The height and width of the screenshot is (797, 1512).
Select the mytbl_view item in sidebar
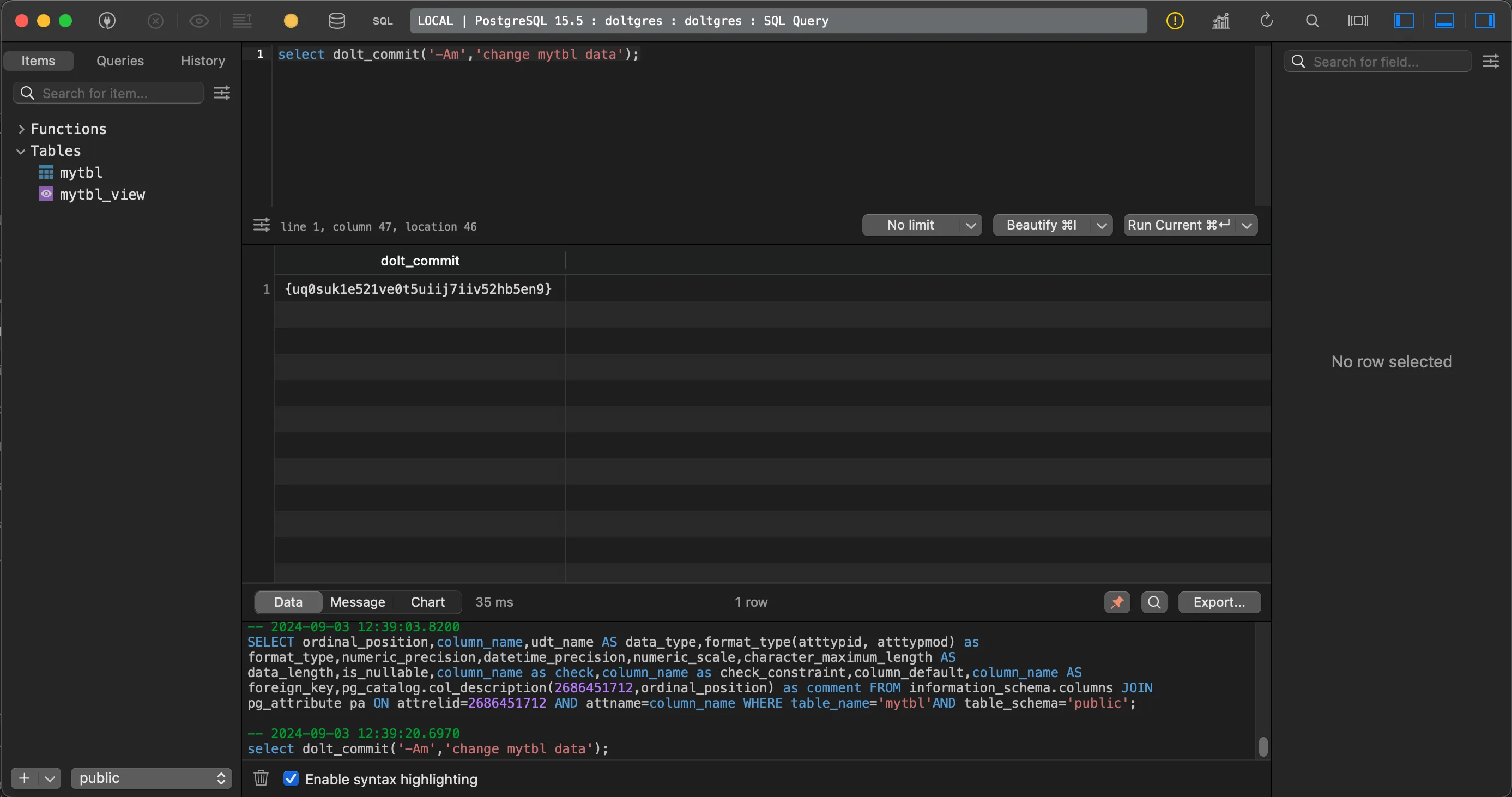pyautogui.click(x=102, y=194)
